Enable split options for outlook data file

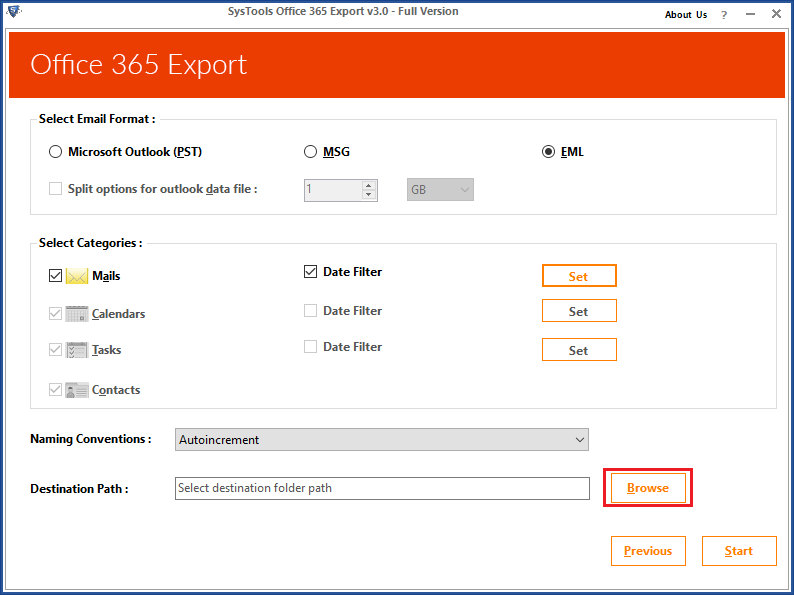pos(55,189)
